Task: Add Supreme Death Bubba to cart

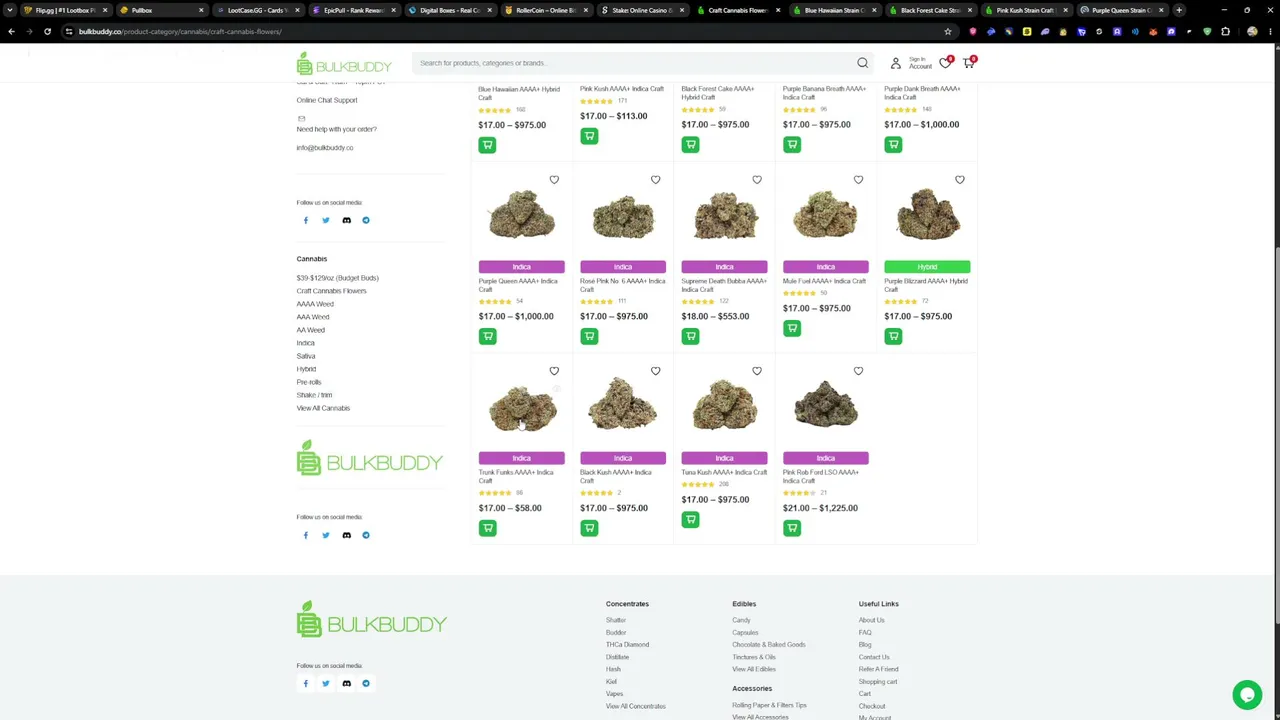Action: coord(690,336)
